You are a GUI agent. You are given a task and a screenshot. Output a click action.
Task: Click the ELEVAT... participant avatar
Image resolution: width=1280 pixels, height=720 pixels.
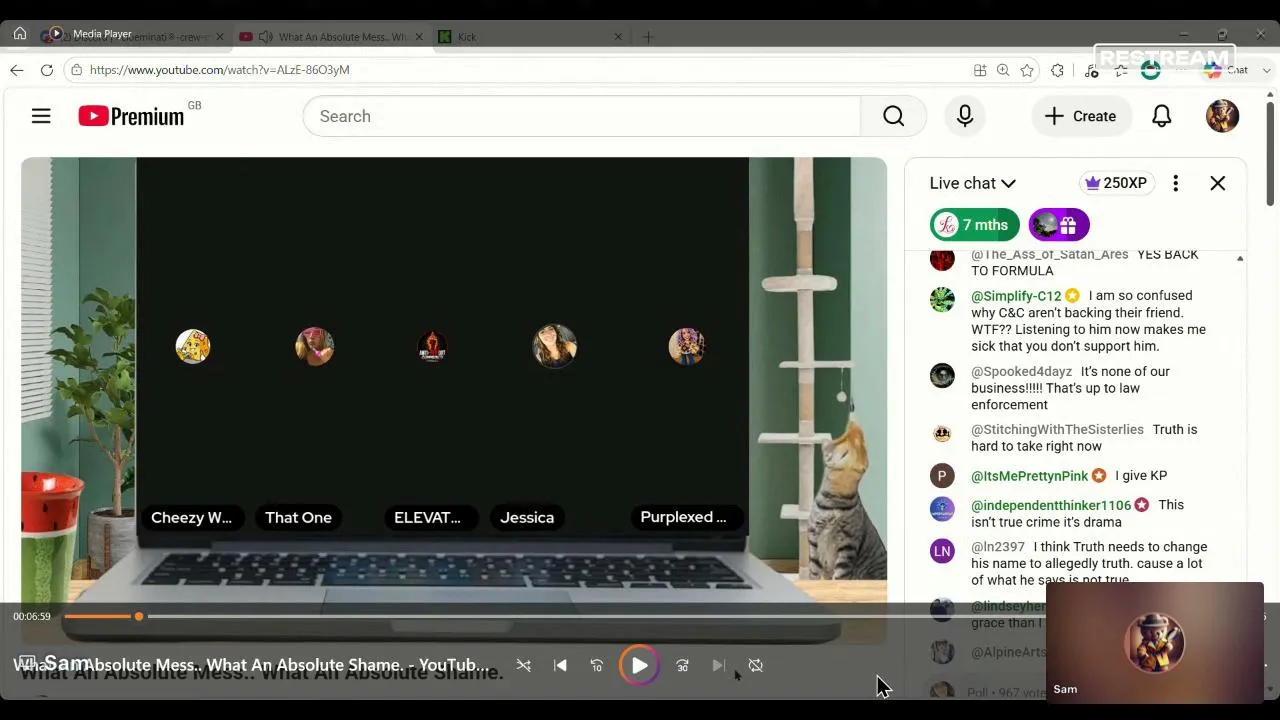[432, 346]
